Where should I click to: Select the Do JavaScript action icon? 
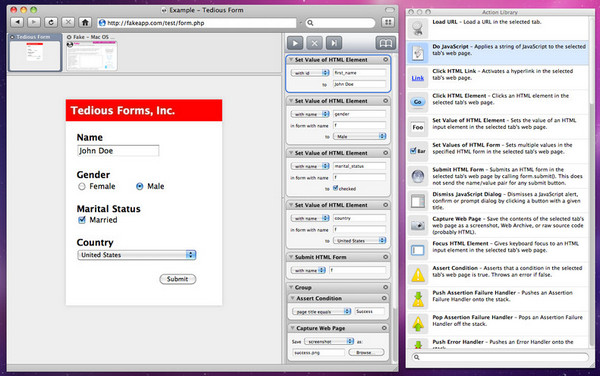pos(418,53)
